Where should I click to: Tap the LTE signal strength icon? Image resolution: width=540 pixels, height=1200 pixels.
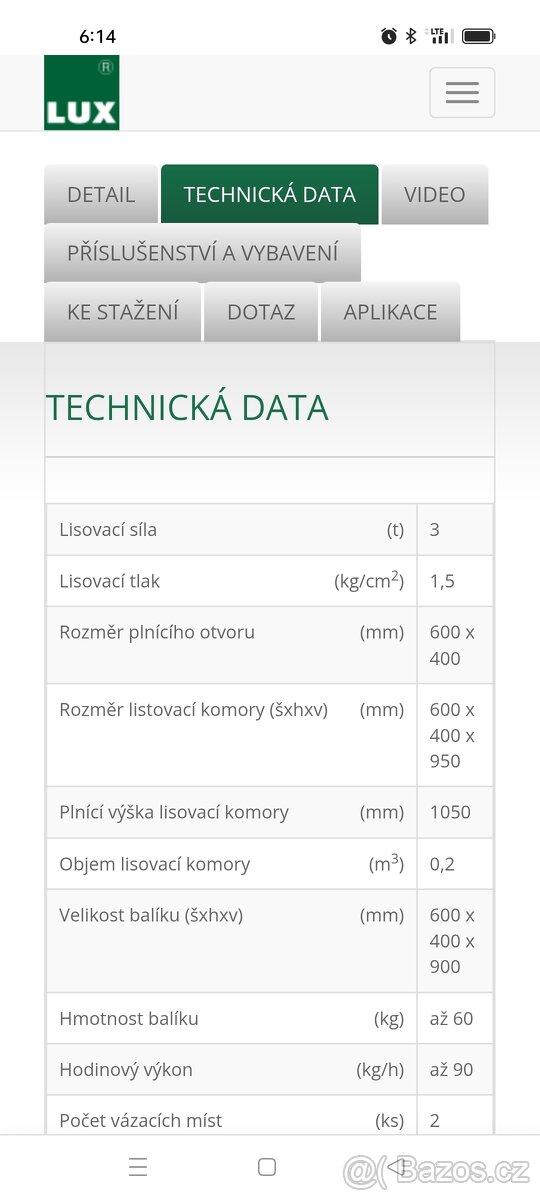click(x=439, y=36)
